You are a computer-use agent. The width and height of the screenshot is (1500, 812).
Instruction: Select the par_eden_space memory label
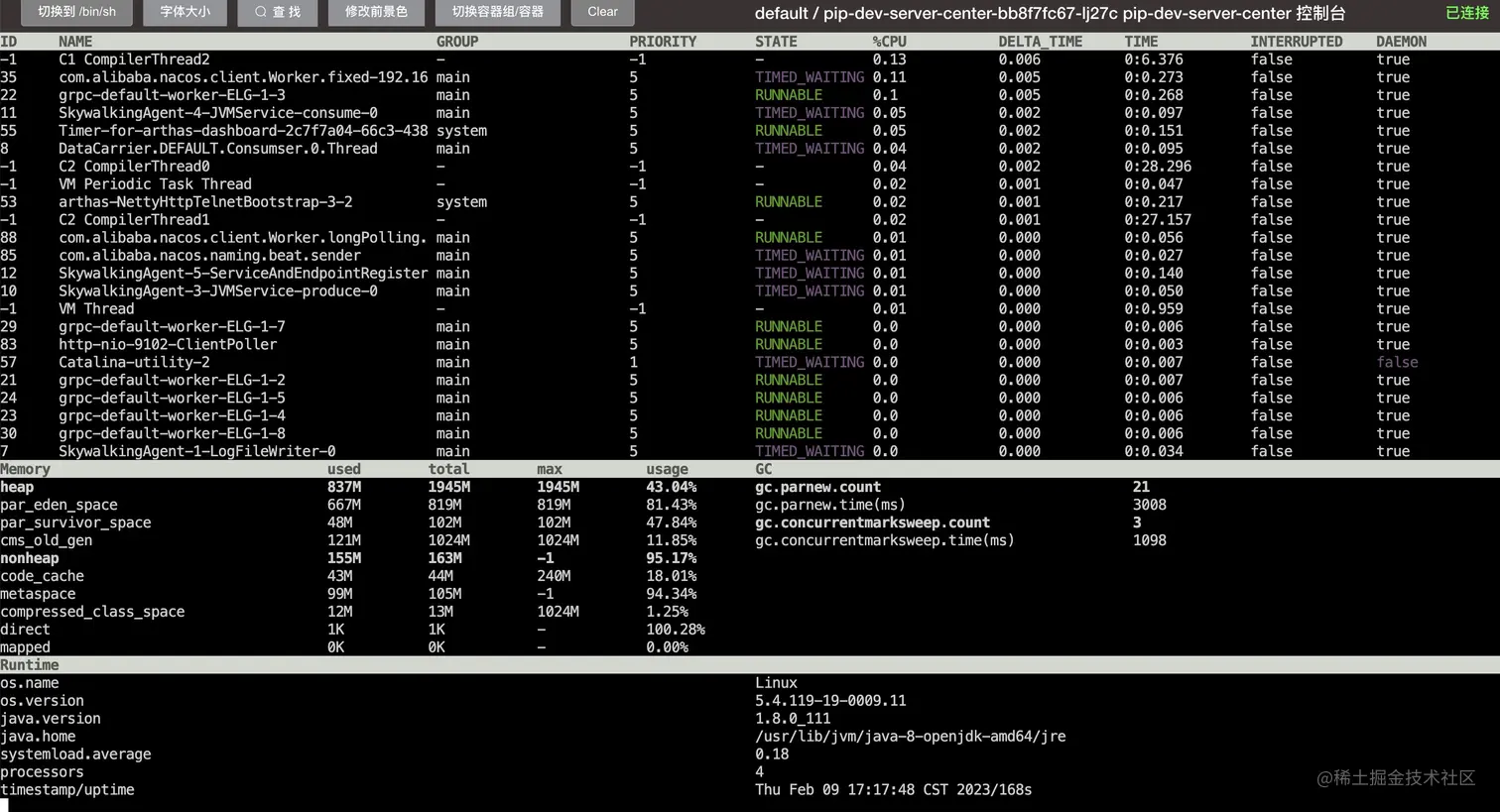point(59,506)
